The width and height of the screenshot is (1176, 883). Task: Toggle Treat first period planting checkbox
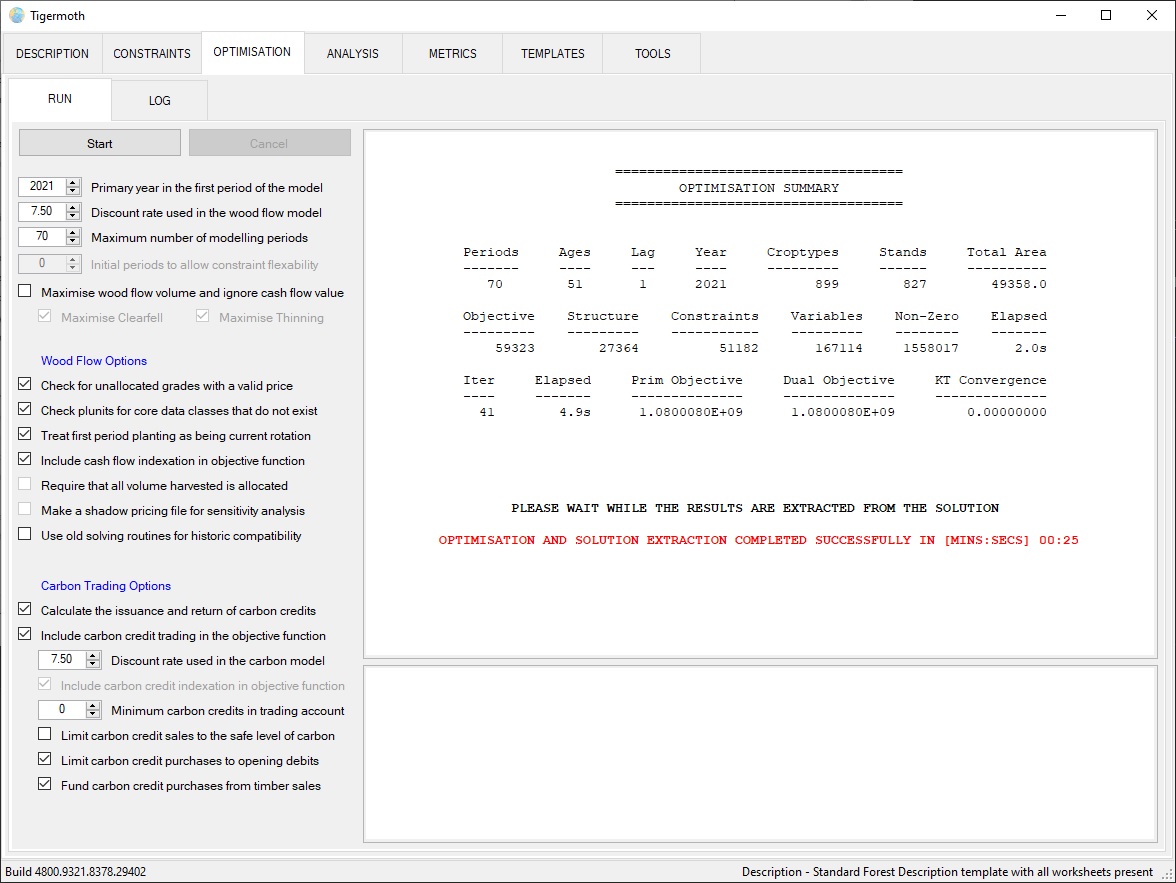click(x=25, y=434)
